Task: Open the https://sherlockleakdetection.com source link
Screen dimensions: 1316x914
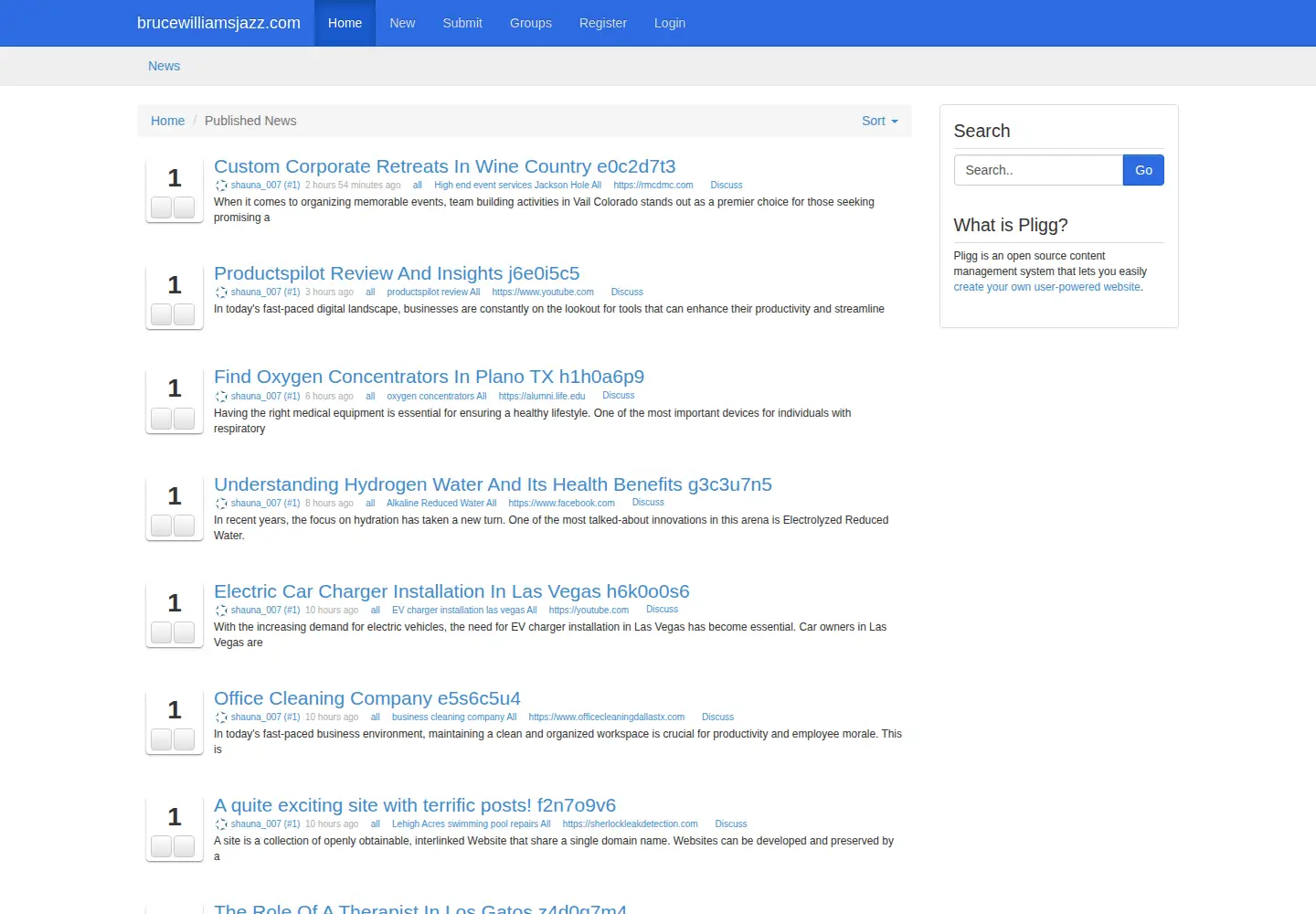Action: point(631,824)
